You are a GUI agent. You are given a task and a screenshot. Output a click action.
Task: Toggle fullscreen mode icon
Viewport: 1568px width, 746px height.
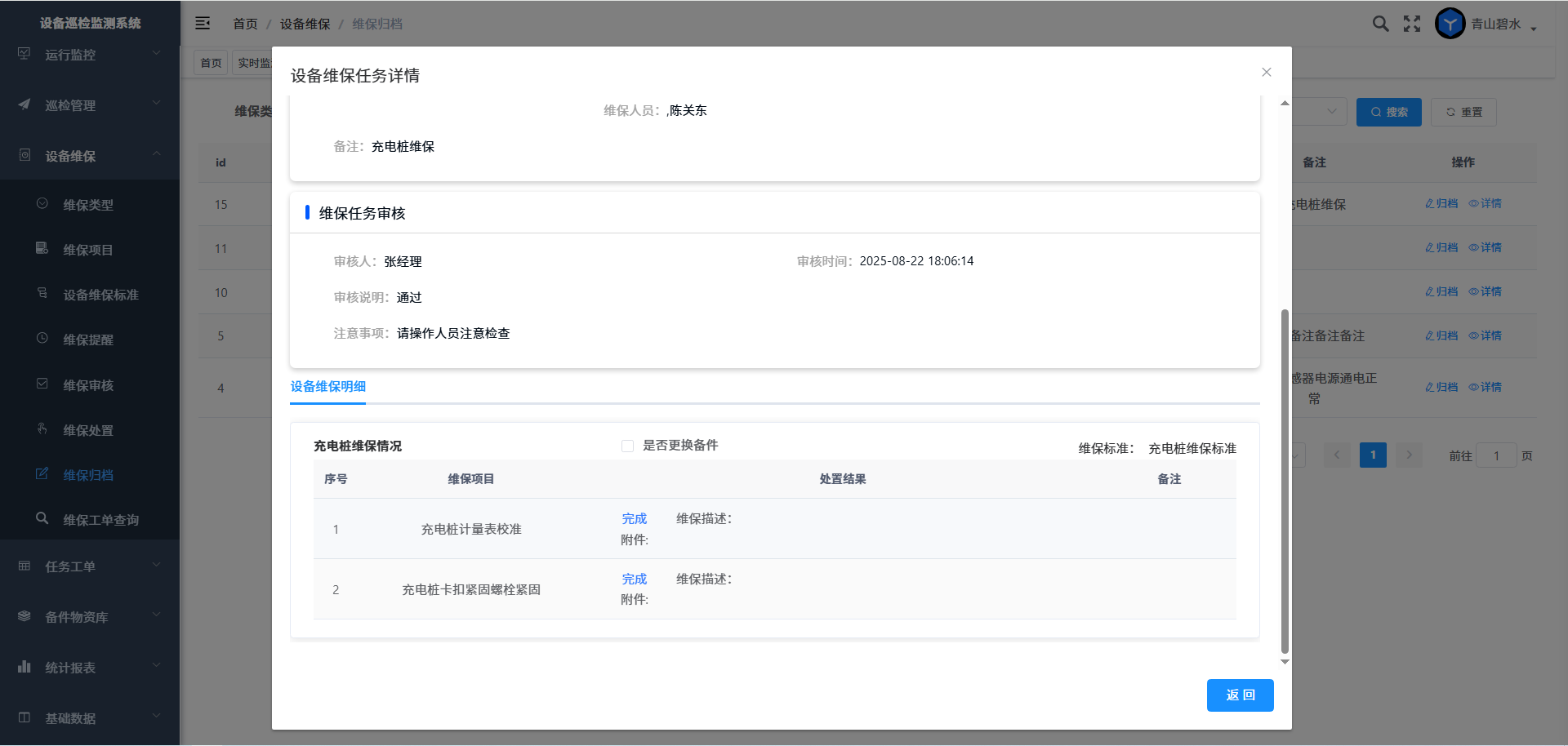point(1412,24)
